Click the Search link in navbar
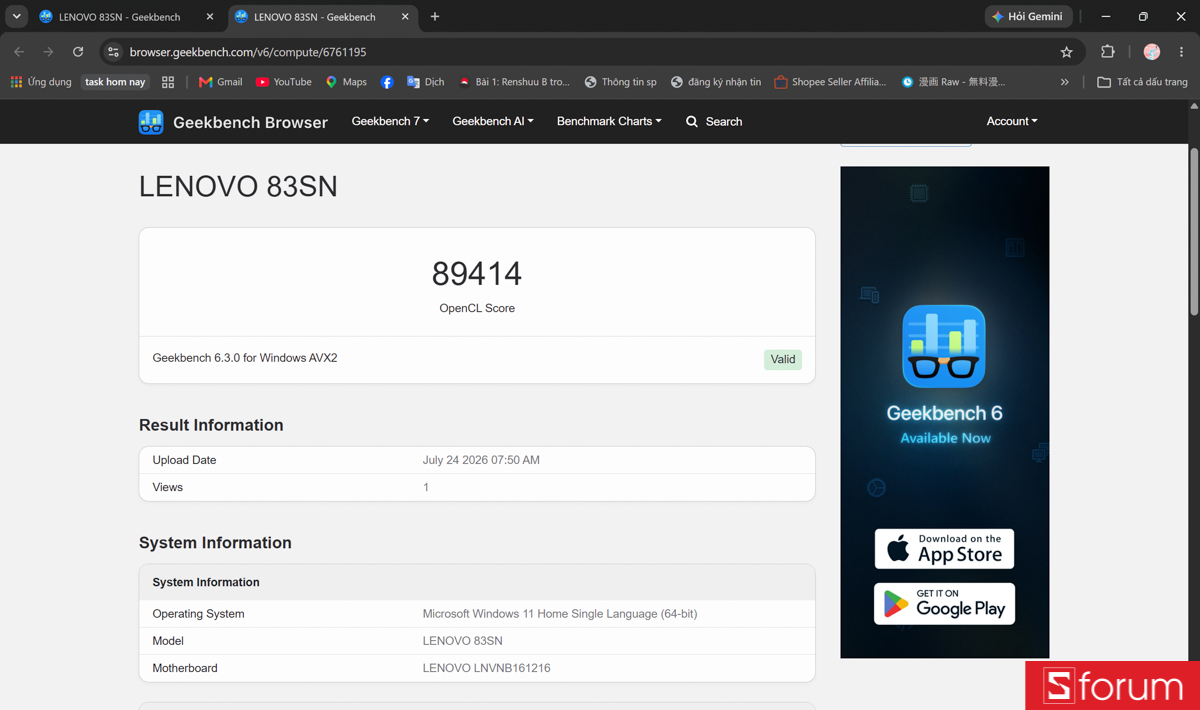The width and height of the screenshot is (1200, 710). [x=724, y=122]
